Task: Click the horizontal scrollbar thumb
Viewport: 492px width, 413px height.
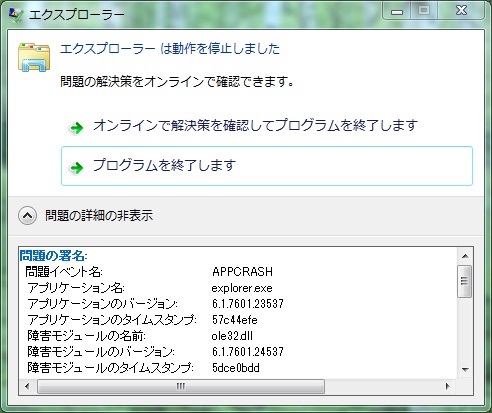Action: (x=181, y=386)
